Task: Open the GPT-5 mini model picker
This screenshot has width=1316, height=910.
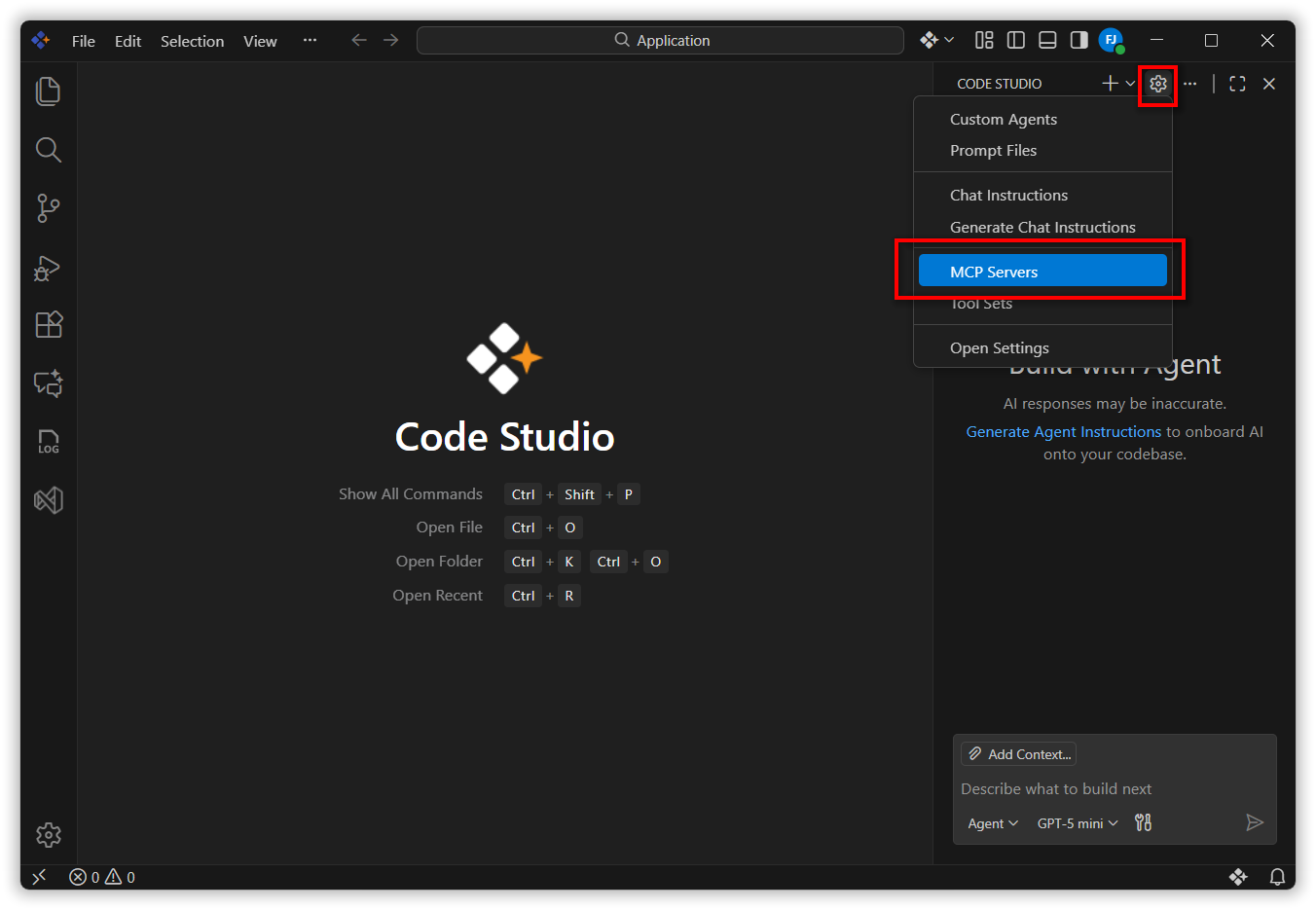Action: (x=1077, y=823)
